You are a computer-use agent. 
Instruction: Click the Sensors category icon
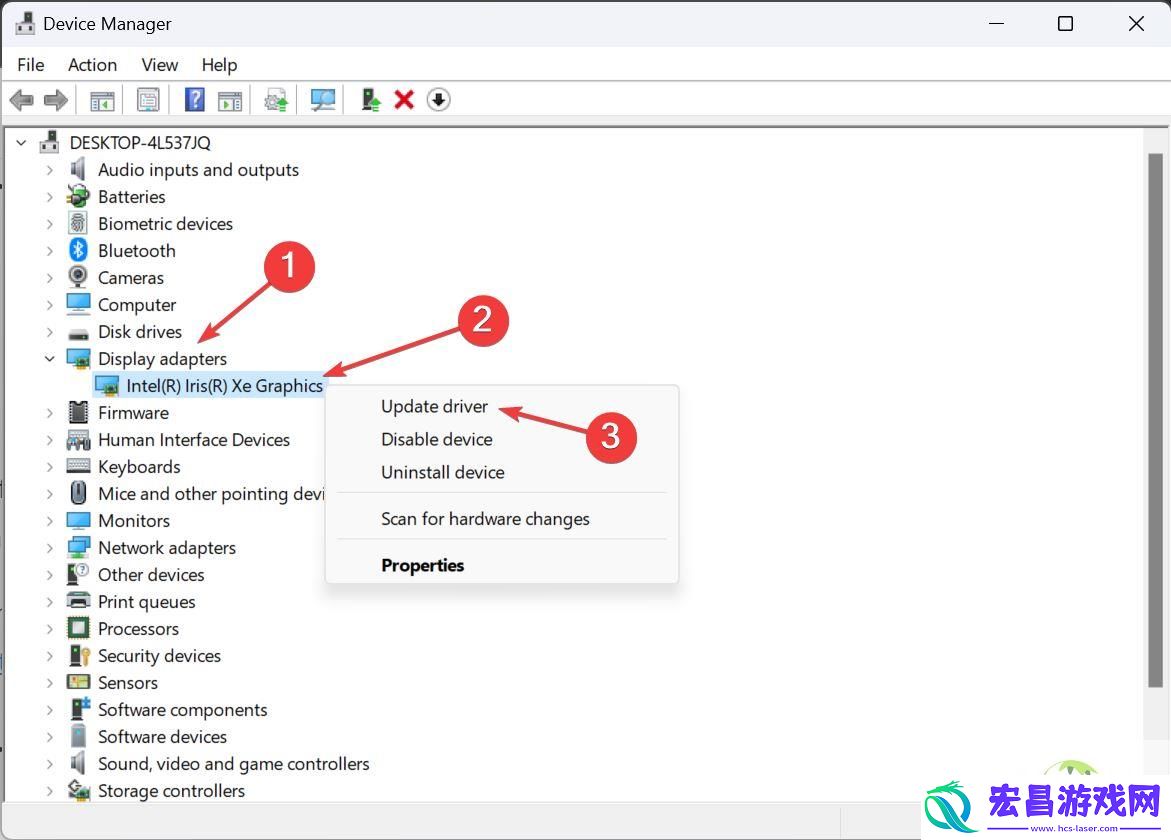point(78,682)
